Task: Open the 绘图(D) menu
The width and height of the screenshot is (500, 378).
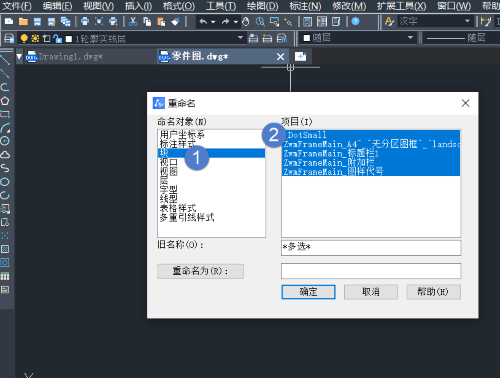Action: pos(263,6)
